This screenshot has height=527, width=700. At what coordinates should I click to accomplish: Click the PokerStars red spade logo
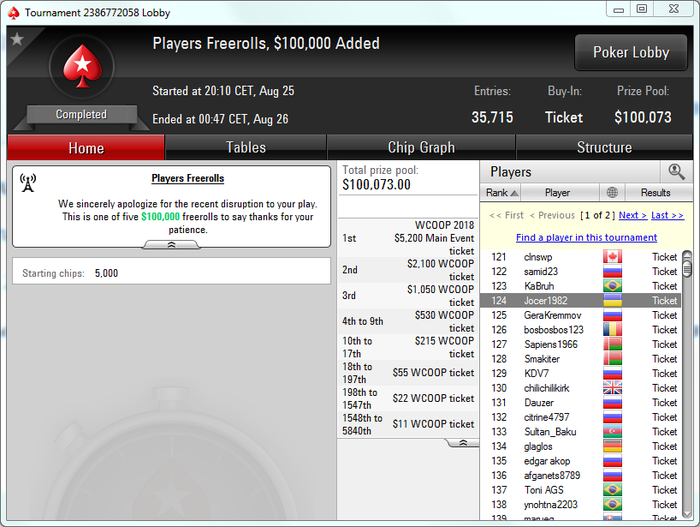pyautogui.click(x=82, y=66)
